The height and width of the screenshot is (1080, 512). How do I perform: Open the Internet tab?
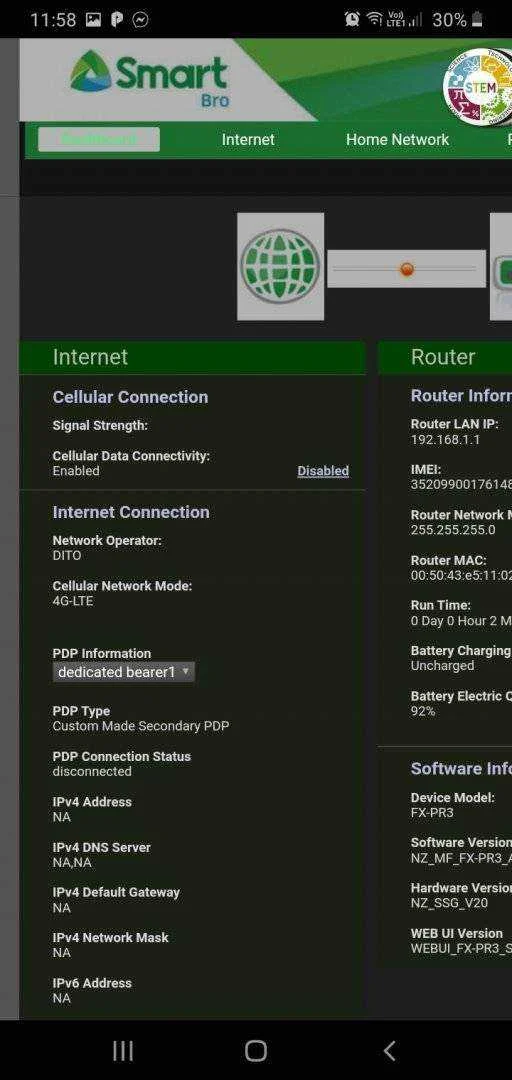(248, 139)
